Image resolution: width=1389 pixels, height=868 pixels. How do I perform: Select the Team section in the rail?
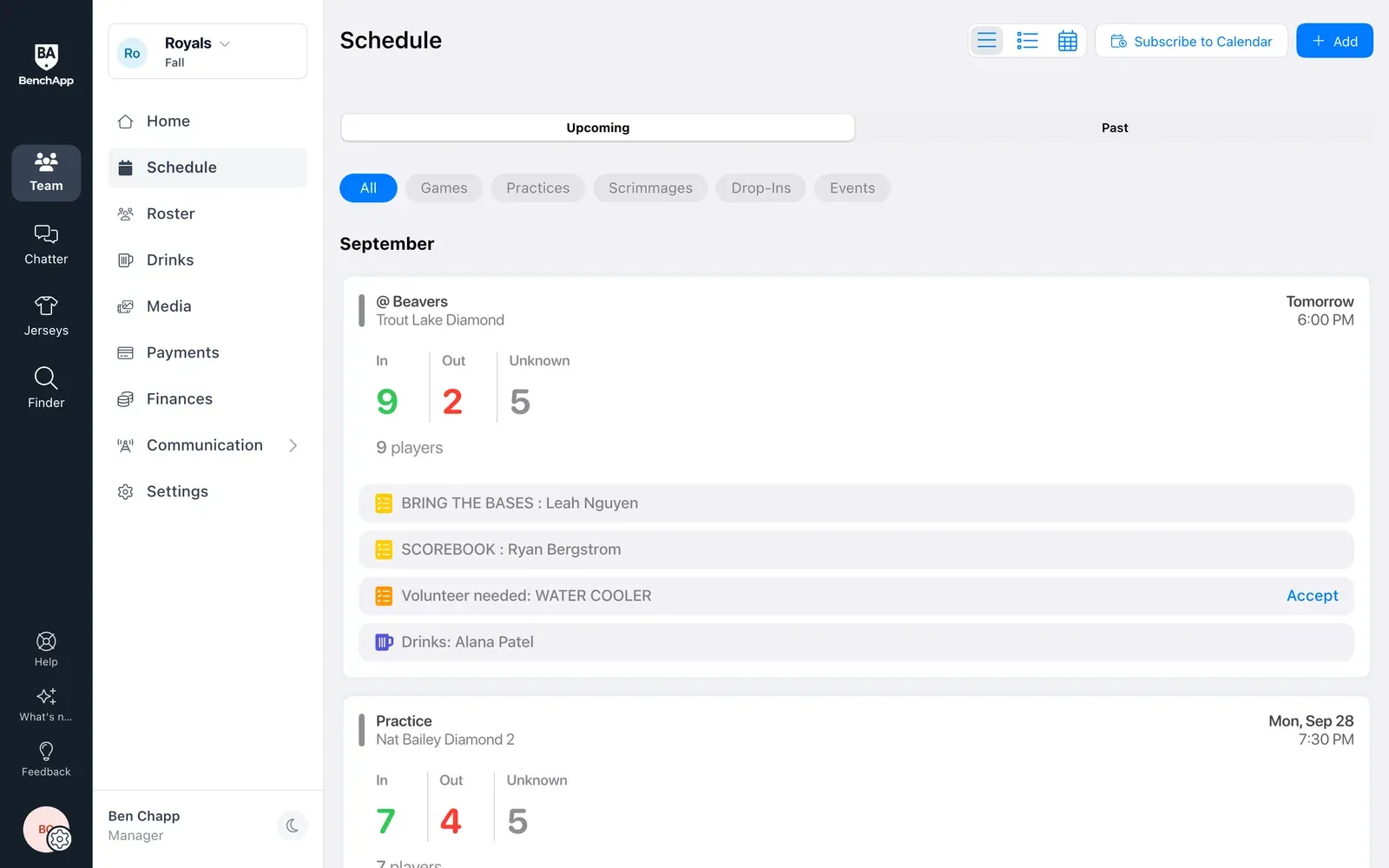[x=46, y=173]
